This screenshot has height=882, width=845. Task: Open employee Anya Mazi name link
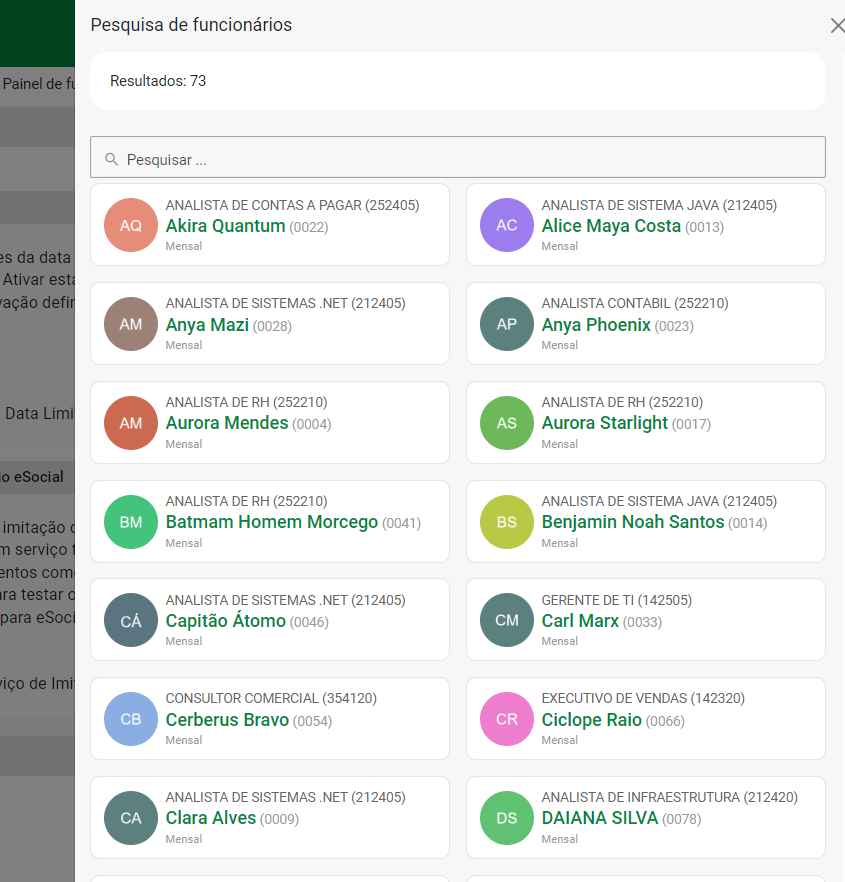207,325
